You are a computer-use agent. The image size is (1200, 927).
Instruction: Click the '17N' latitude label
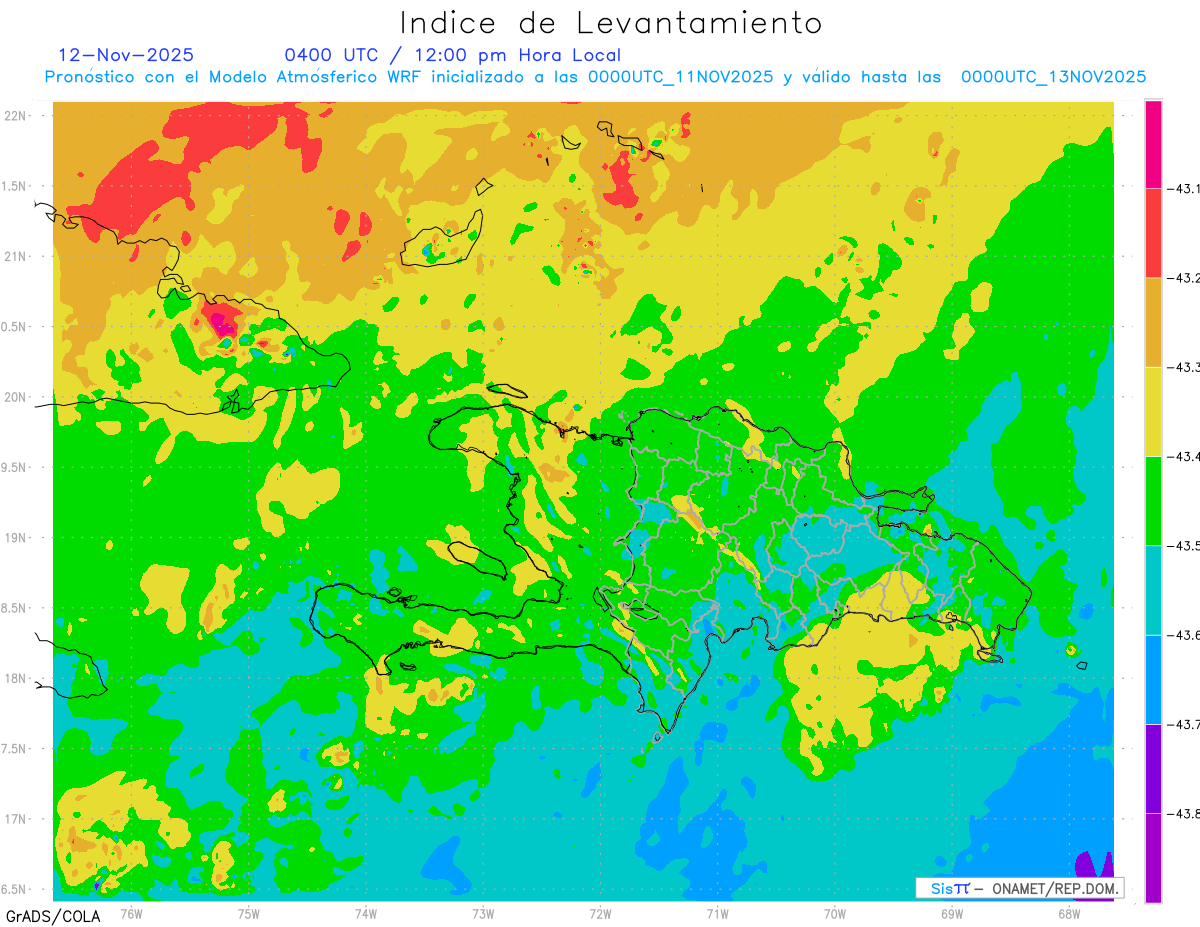[x=17, y=819]
